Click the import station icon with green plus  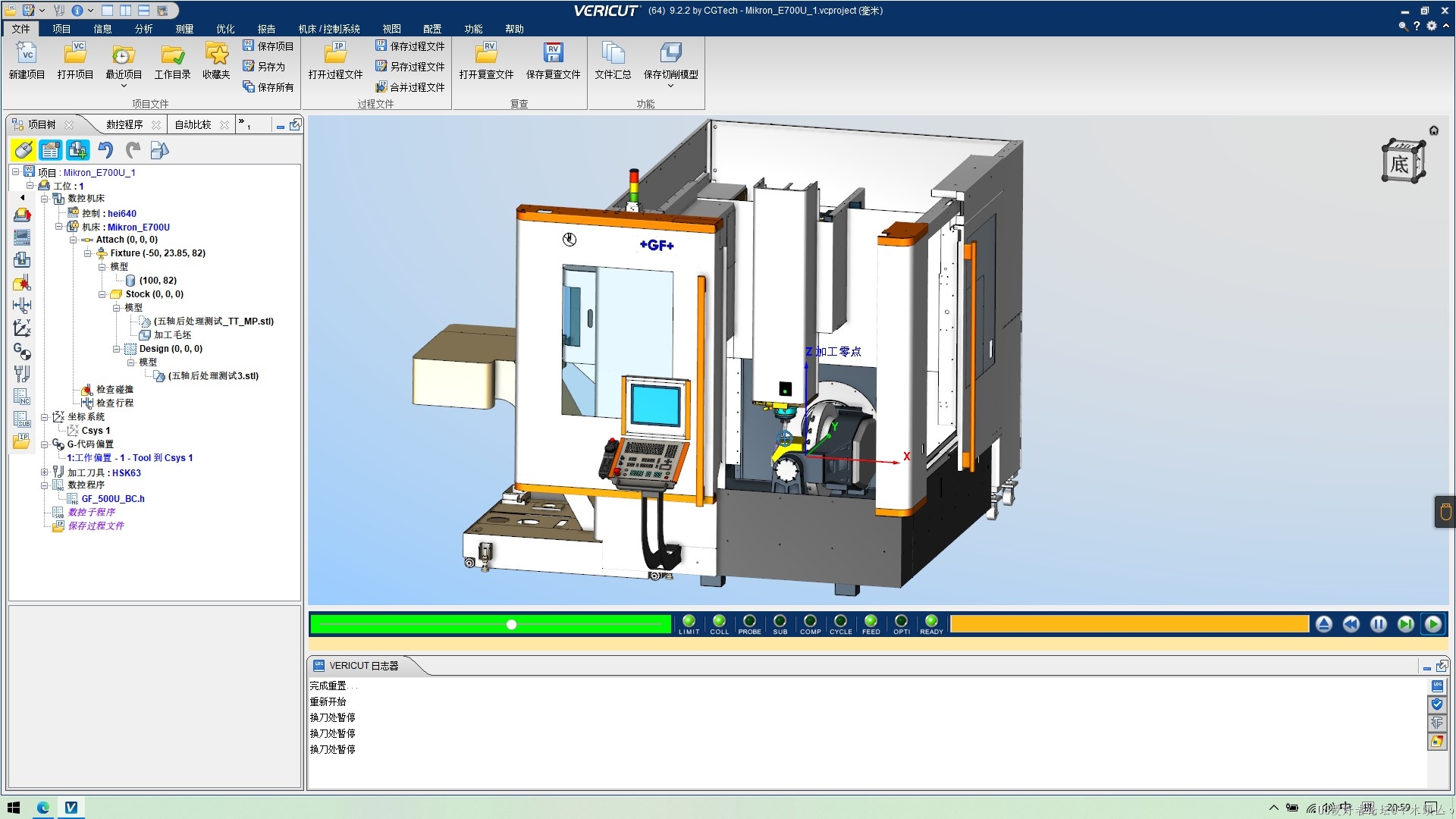point(77,150)
